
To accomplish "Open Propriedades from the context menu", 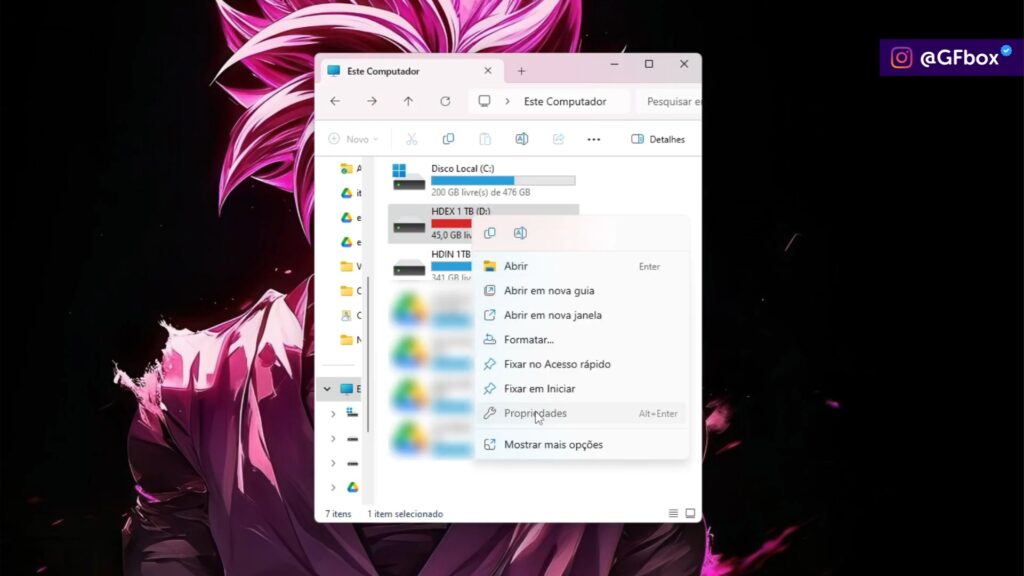I will [581, 413].
